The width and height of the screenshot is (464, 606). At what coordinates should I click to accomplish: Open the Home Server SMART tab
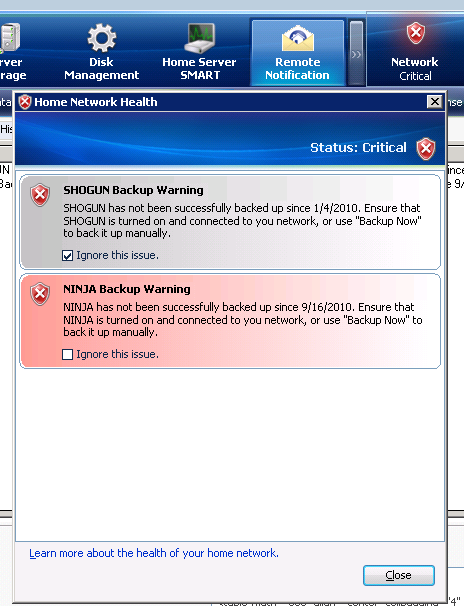click(x=199, y=52)
